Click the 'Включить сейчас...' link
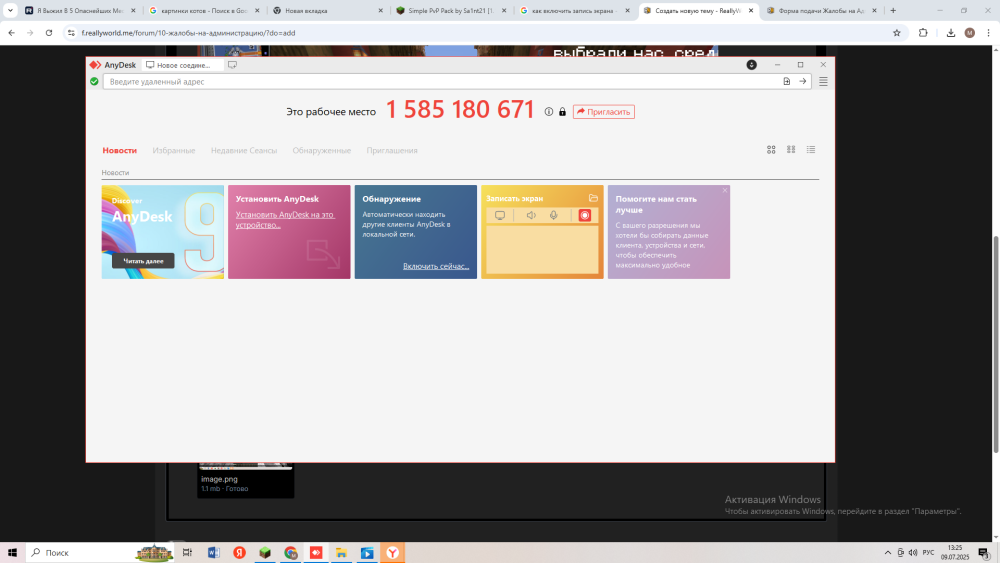This screenshot has width=1000, height=563. pos(436,267)
